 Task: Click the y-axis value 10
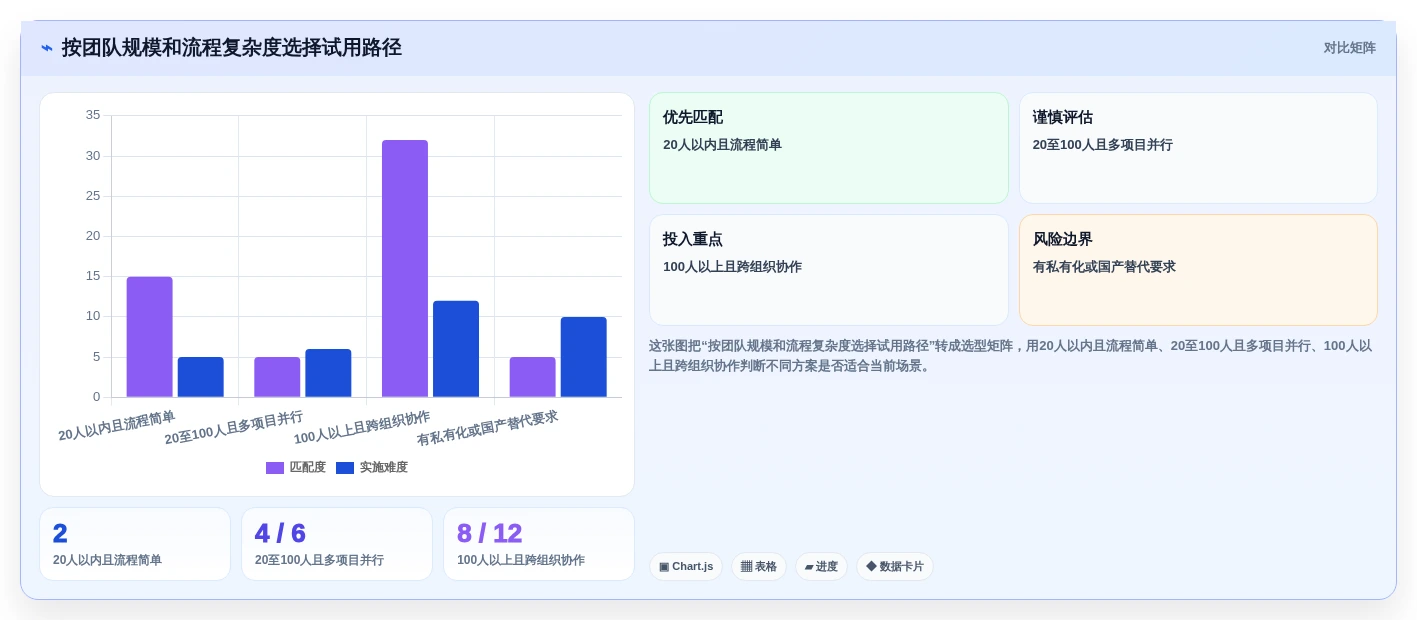(x=93, y=316)
